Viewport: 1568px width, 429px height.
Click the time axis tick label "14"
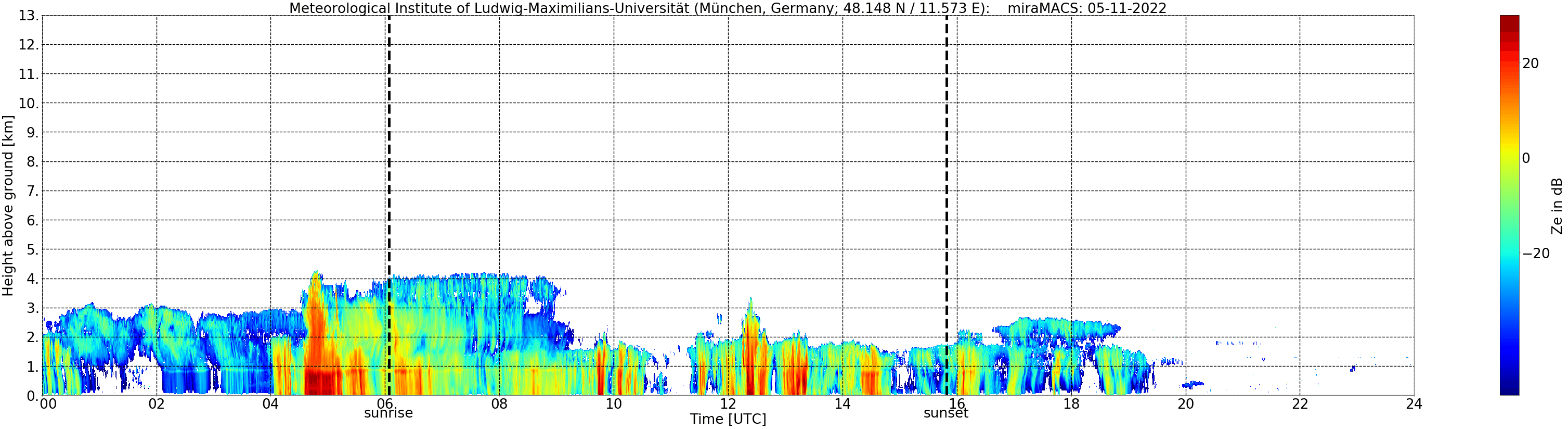coord(843,404)
